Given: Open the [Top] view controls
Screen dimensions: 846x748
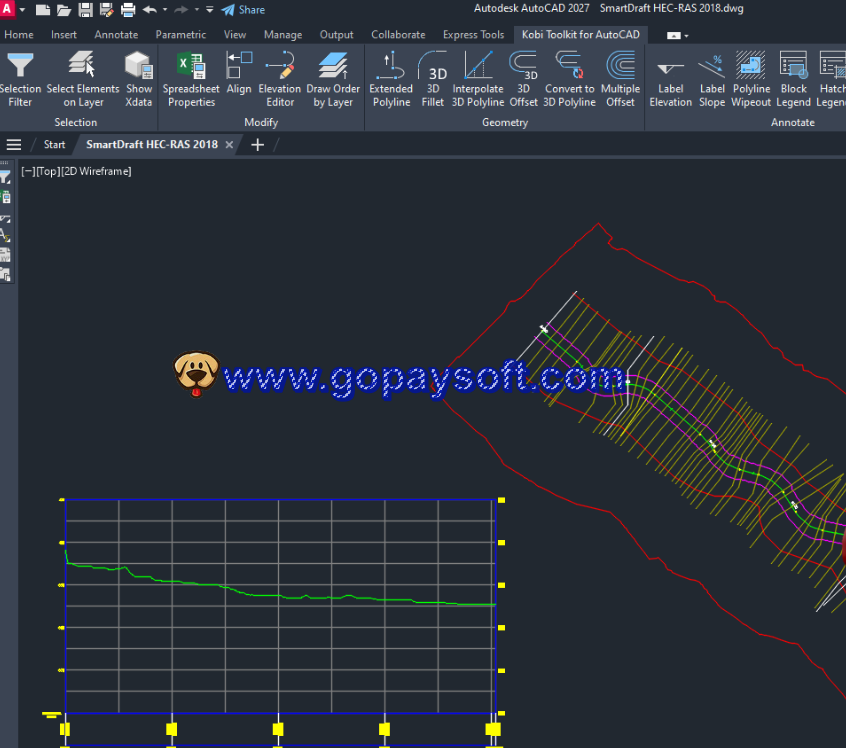Looking at the screenshot, I should [x=47, y=171].
